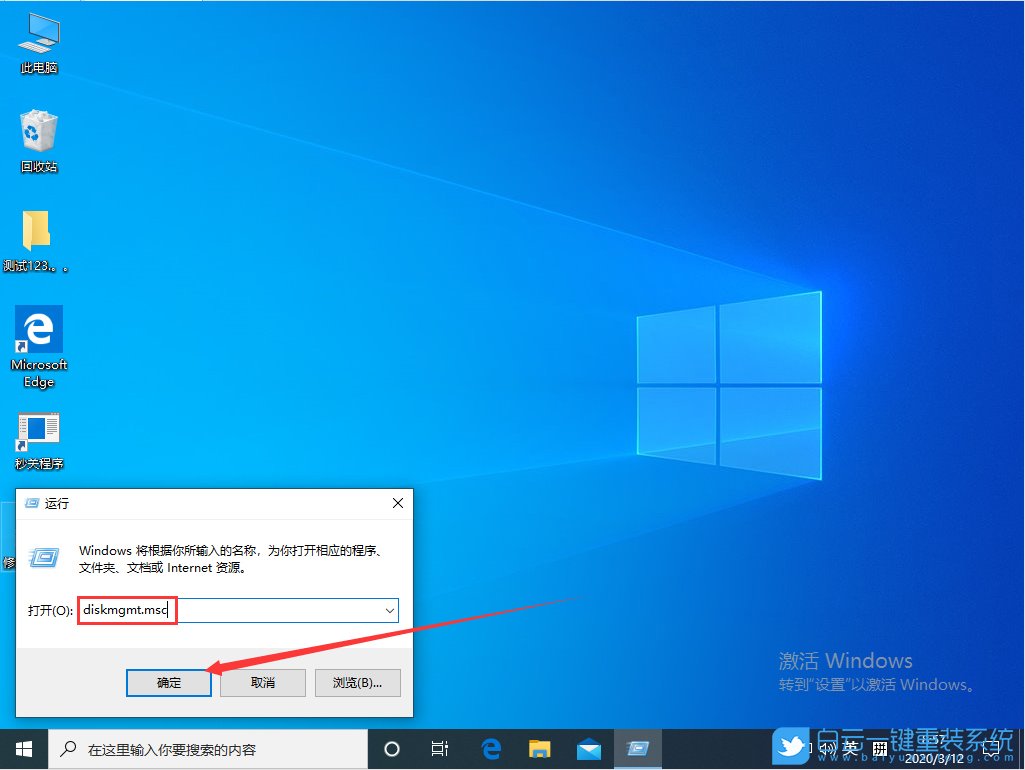This screenshot has width=1025, height=770.
Task: Open Mail from the taskbar
Action: pos(589,748)
